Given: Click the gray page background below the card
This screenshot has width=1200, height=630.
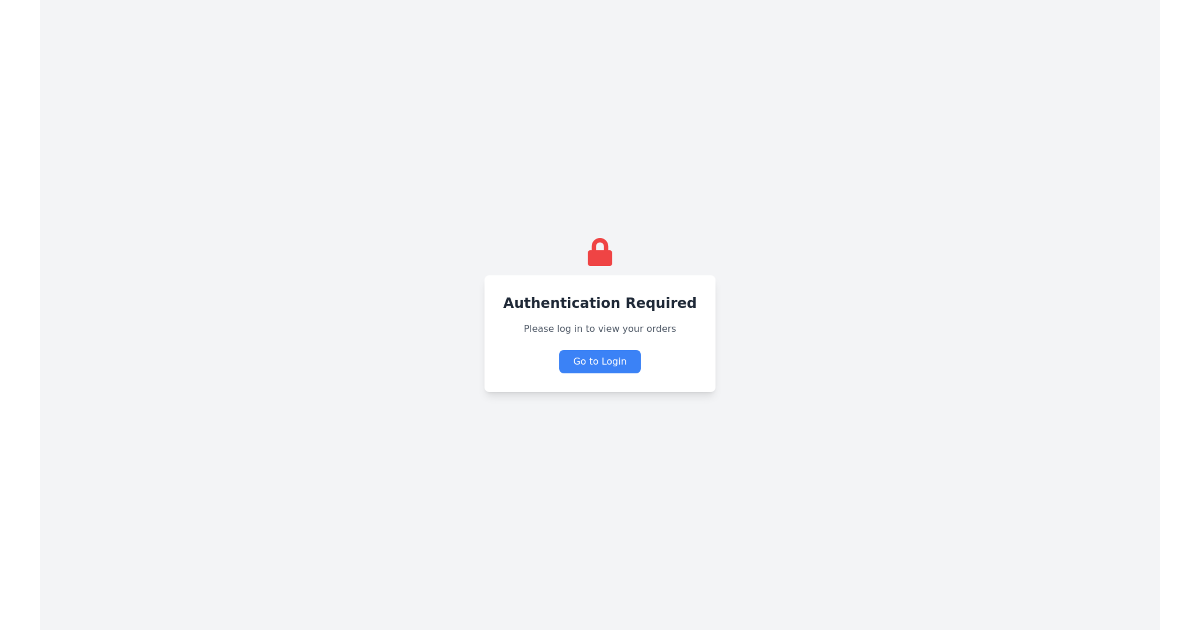Looking at the screenshot, I should click(600, 510).
